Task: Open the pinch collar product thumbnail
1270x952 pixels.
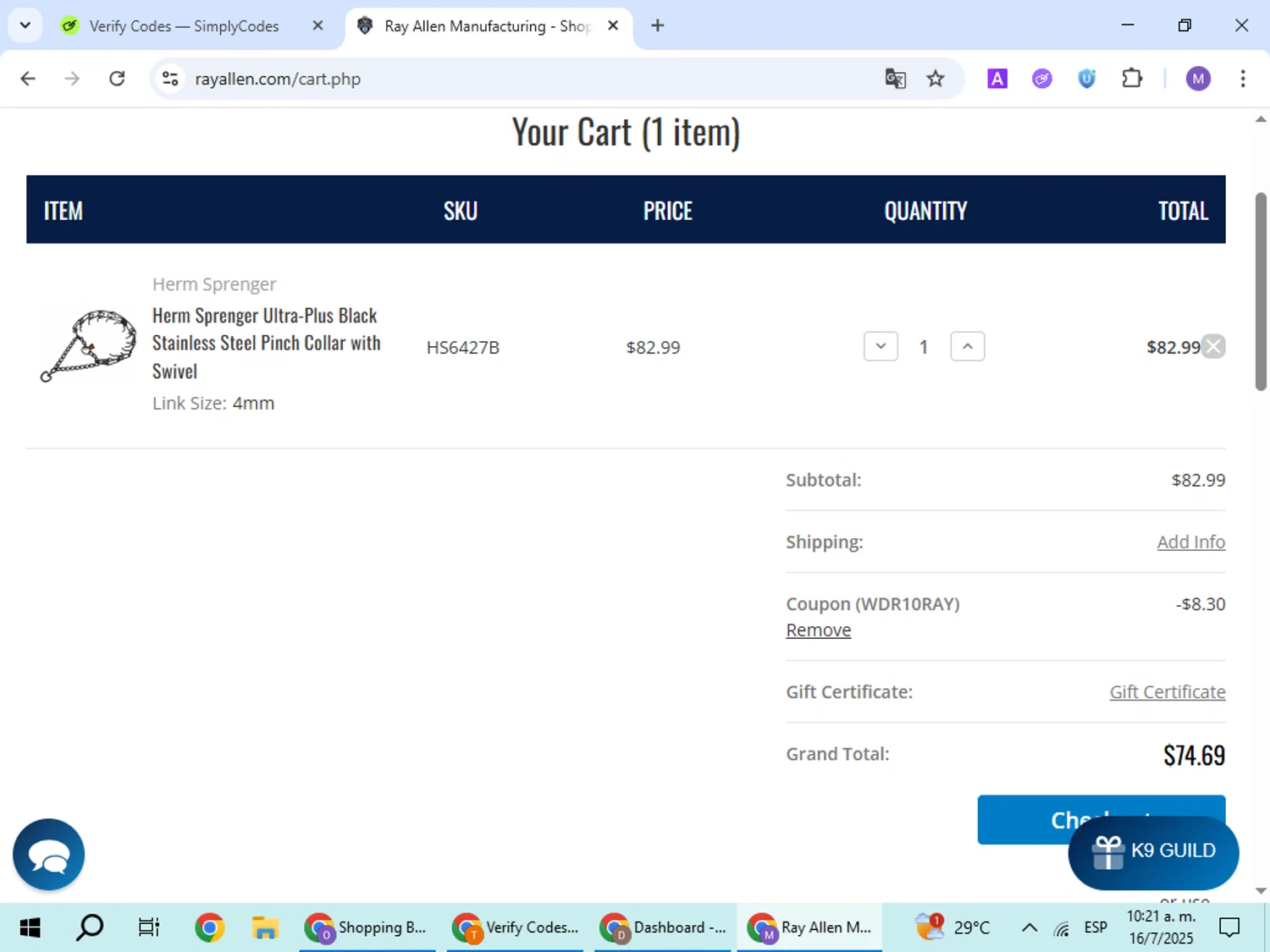Action: click(x=88, y=346)
